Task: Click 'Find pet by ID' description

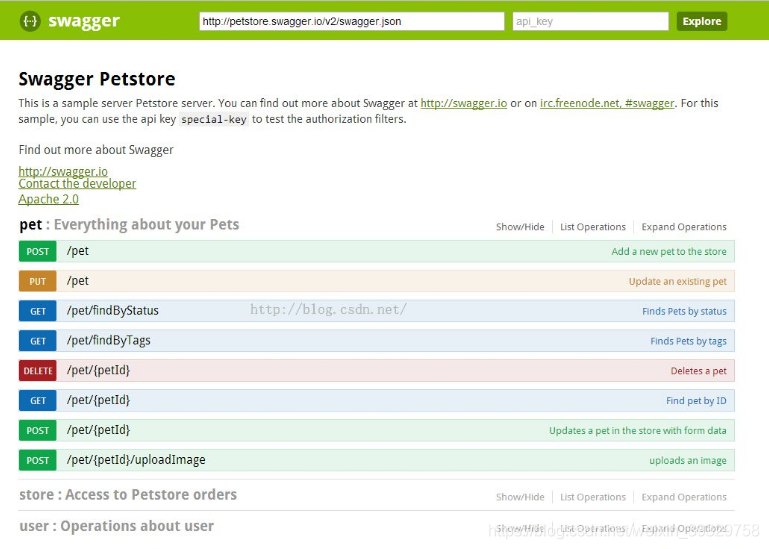Action: click(696, 400)
